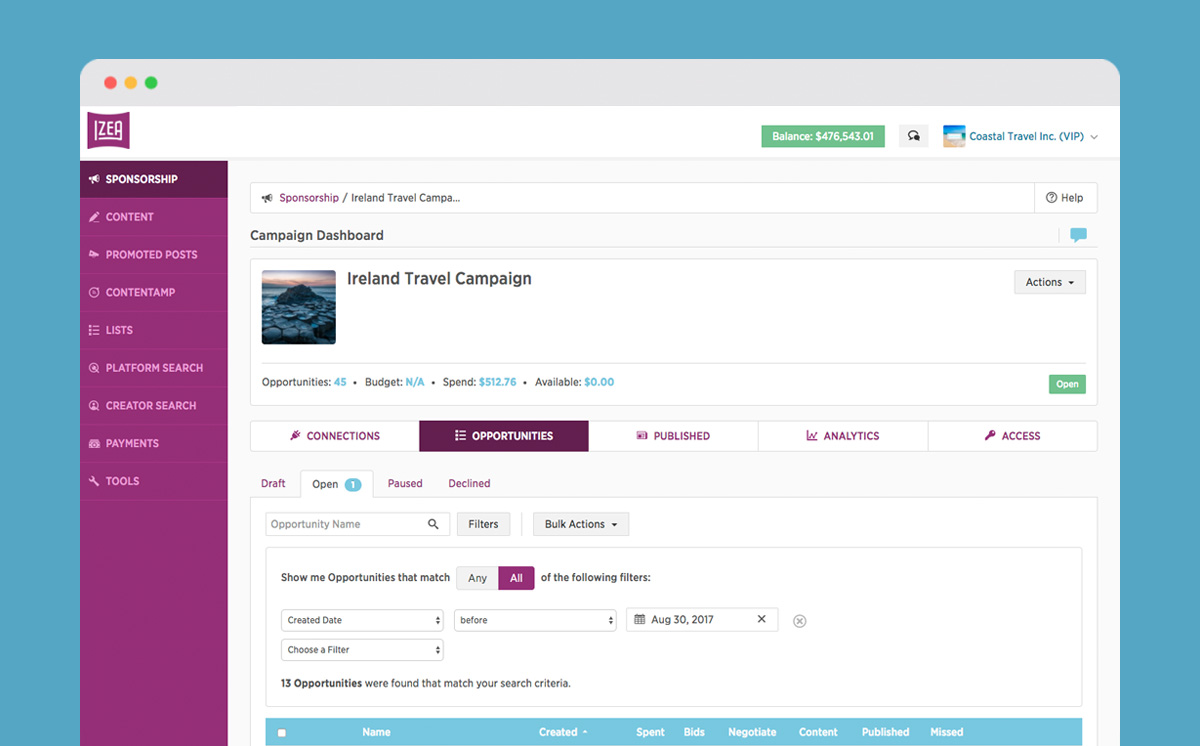Click the Coastal Travel Inc. account avatar
The width and height of the screenshot is (1200, 746).
tap(954, 136)
